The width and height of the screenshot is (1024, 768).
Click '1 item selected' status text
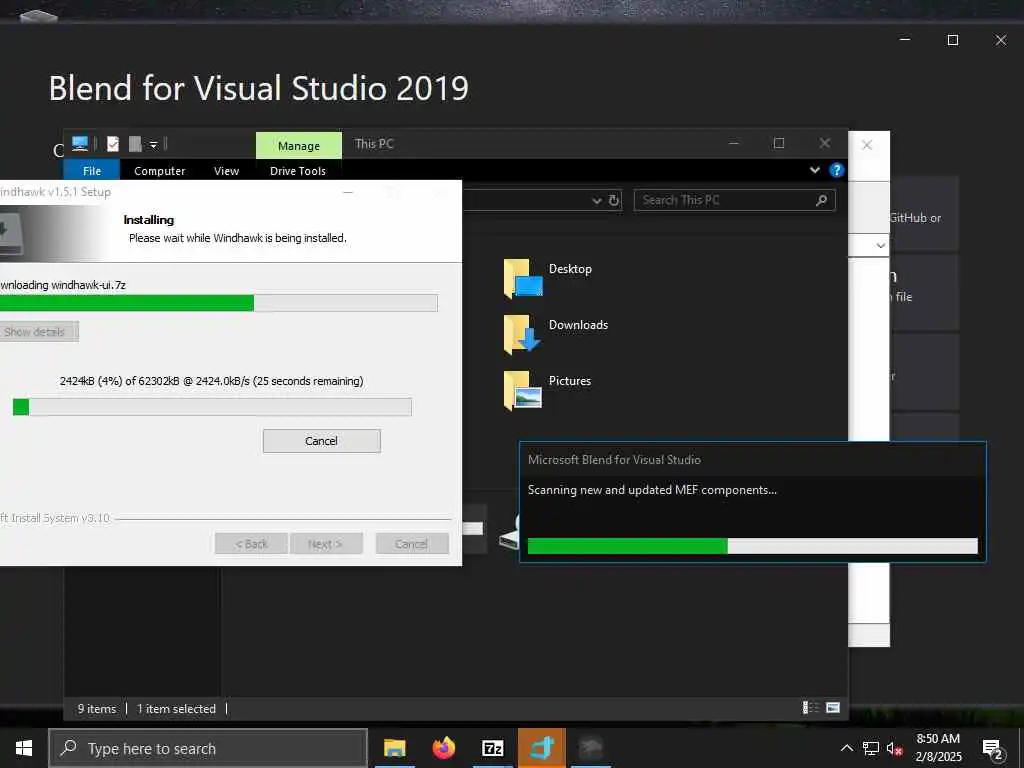coord(176,709)
